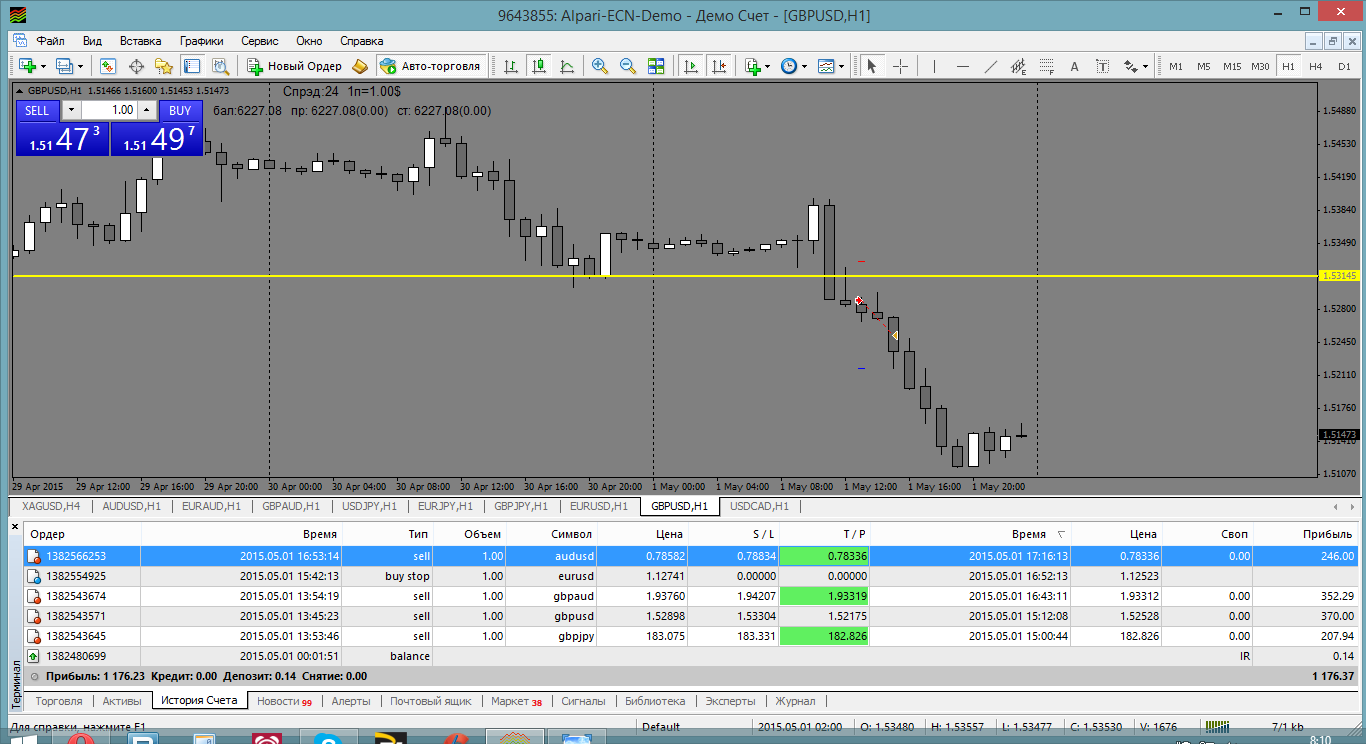Draw a horizontal line tool
1370x744 pixels.
[x=962, y=66]
